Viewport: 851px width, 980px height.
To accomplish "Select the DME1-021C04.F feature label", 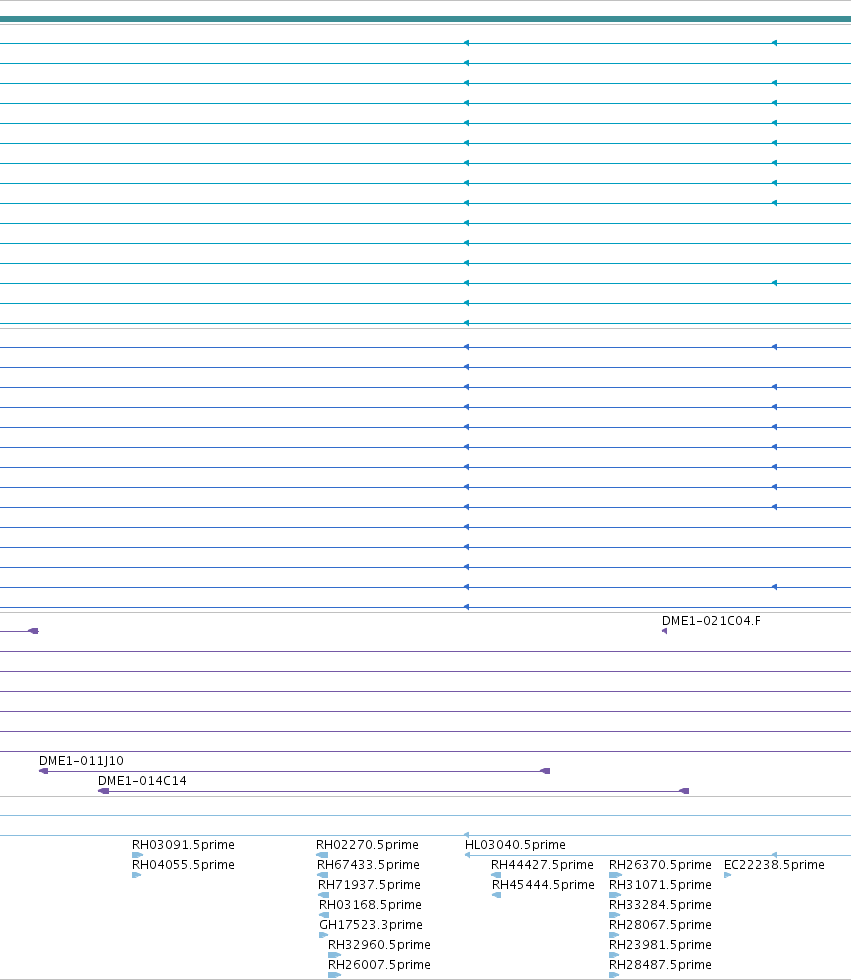I will point(711,621).
